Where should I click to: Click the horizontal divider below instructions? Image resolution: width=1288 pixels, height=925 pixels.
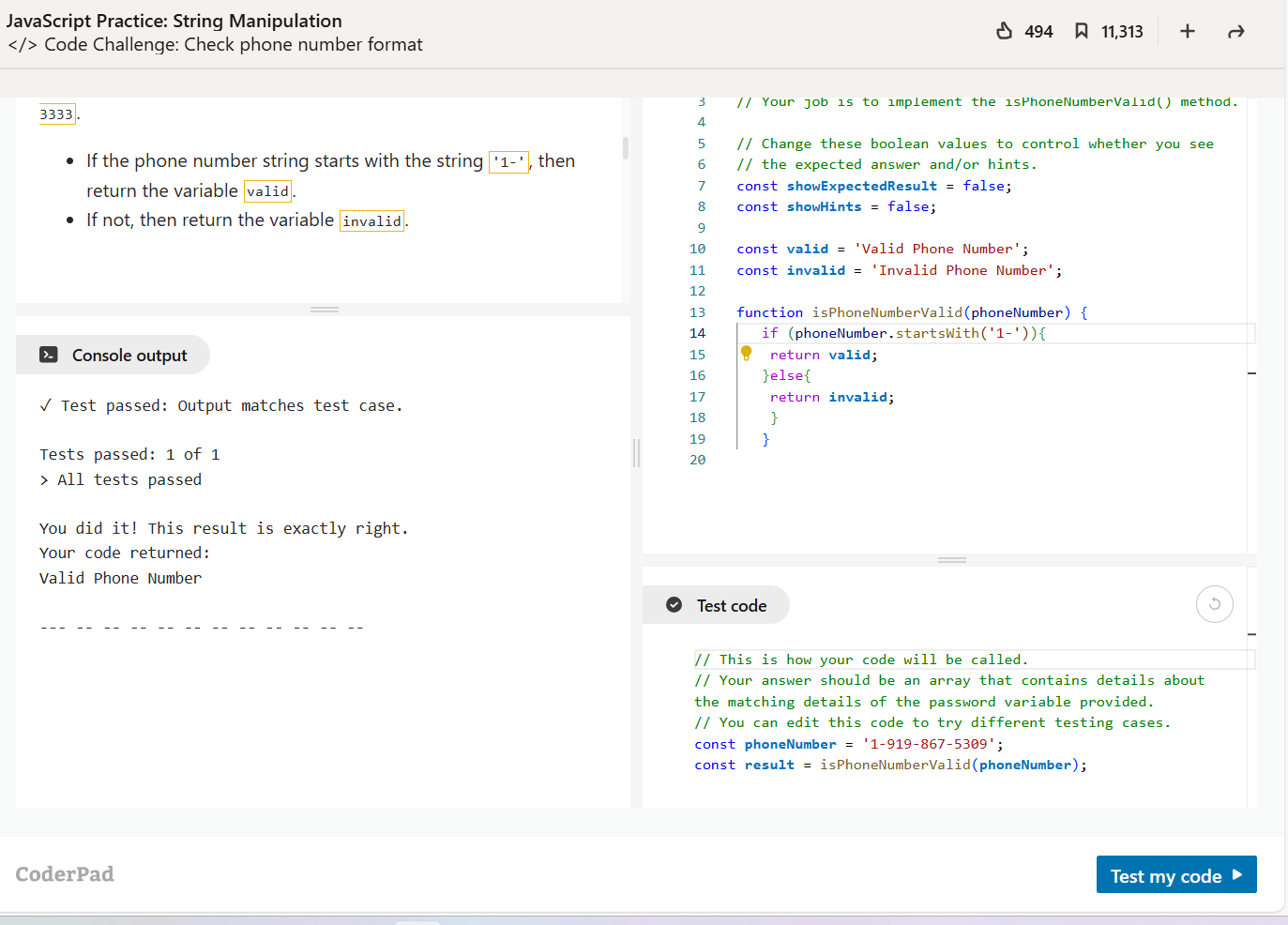(324, 310)
